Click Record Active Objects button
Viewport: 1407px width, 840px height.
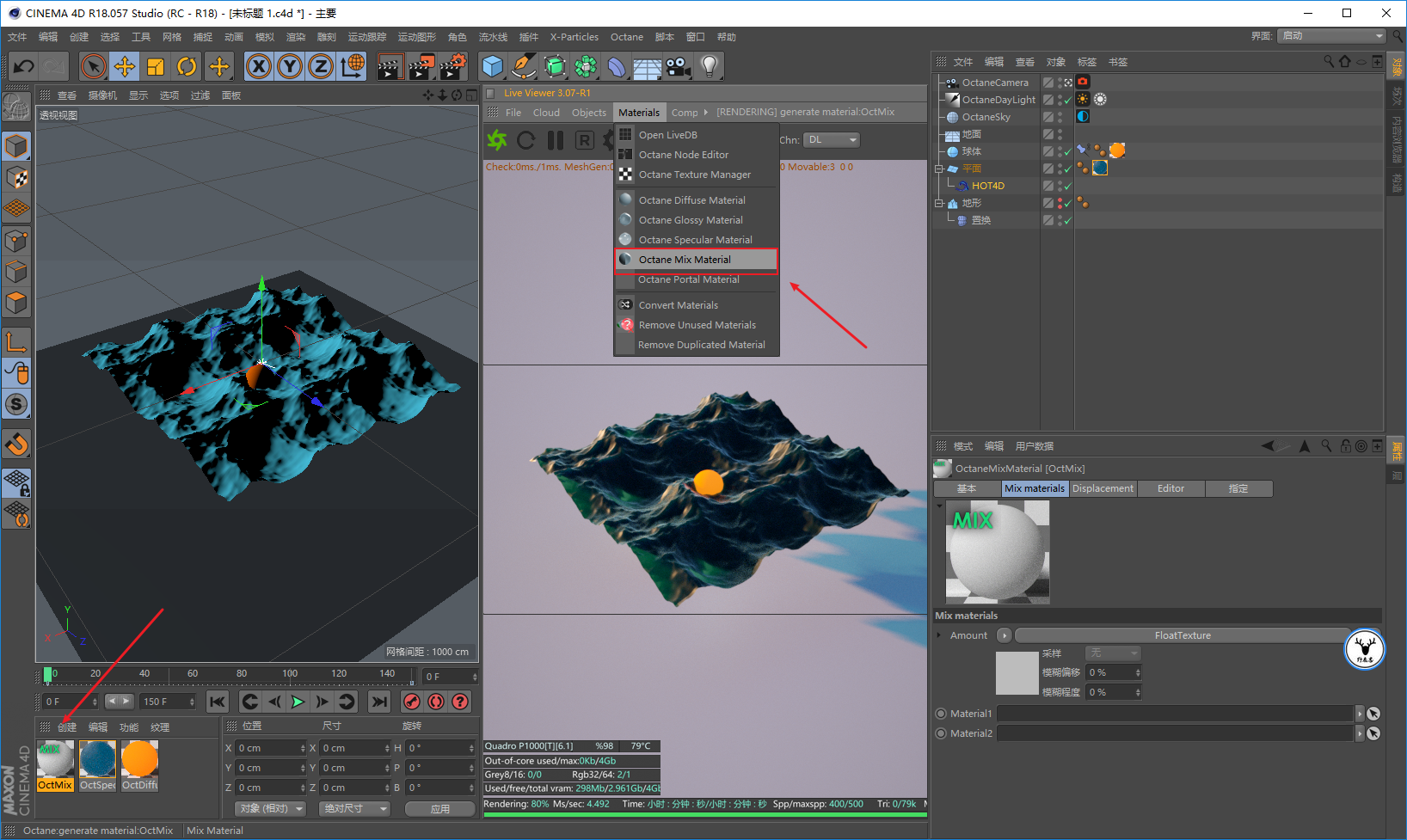click(412, 702)
